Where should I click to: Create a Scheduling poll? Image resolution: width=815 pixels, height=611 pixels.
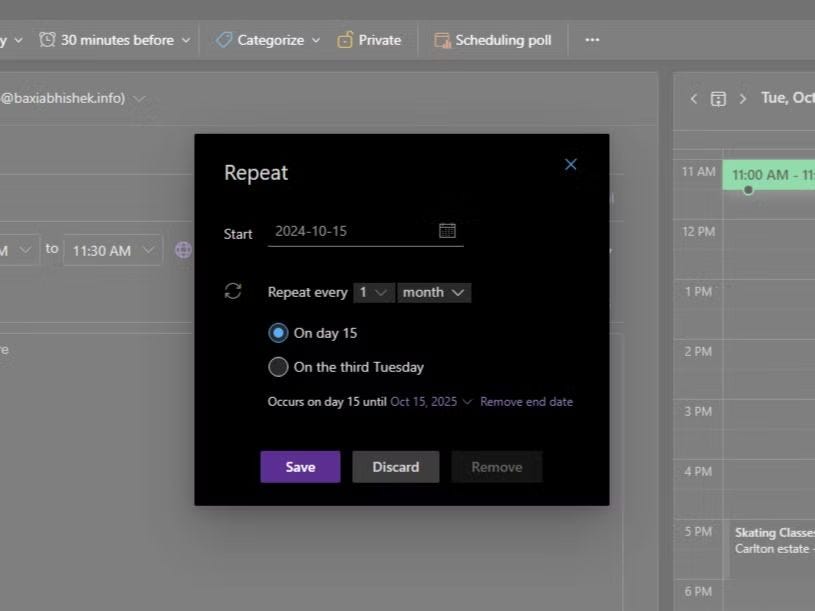[493, 40]
